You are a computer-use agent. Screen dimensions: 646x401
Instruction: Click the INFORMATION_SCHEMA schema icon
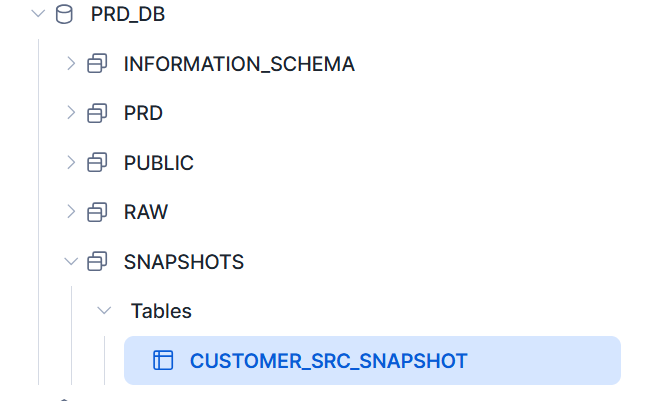(x=97, y=64)
